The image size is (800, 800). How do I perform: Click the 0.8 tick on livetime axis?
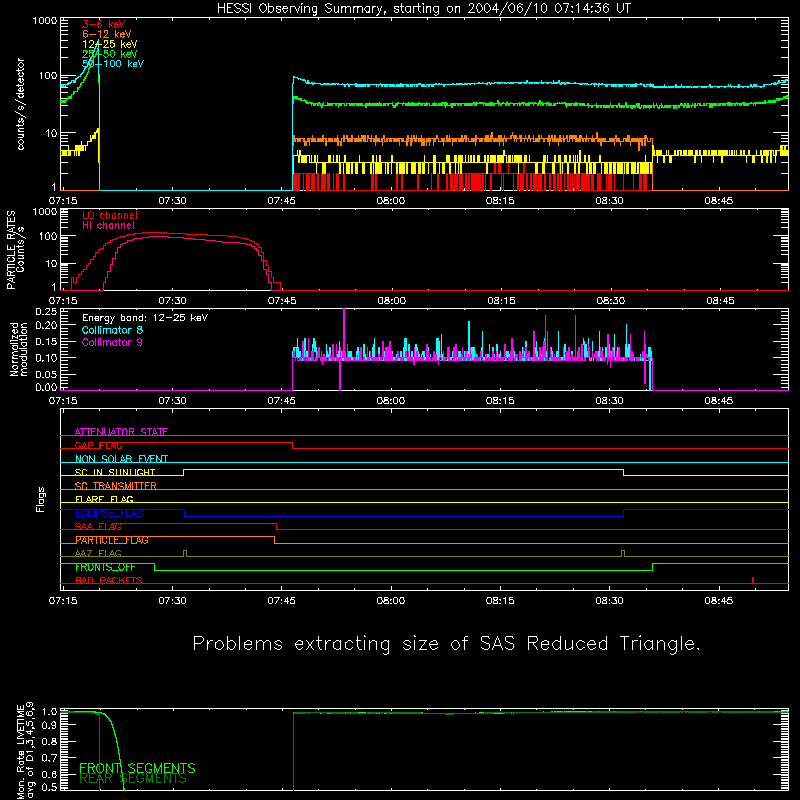[49, 741]
